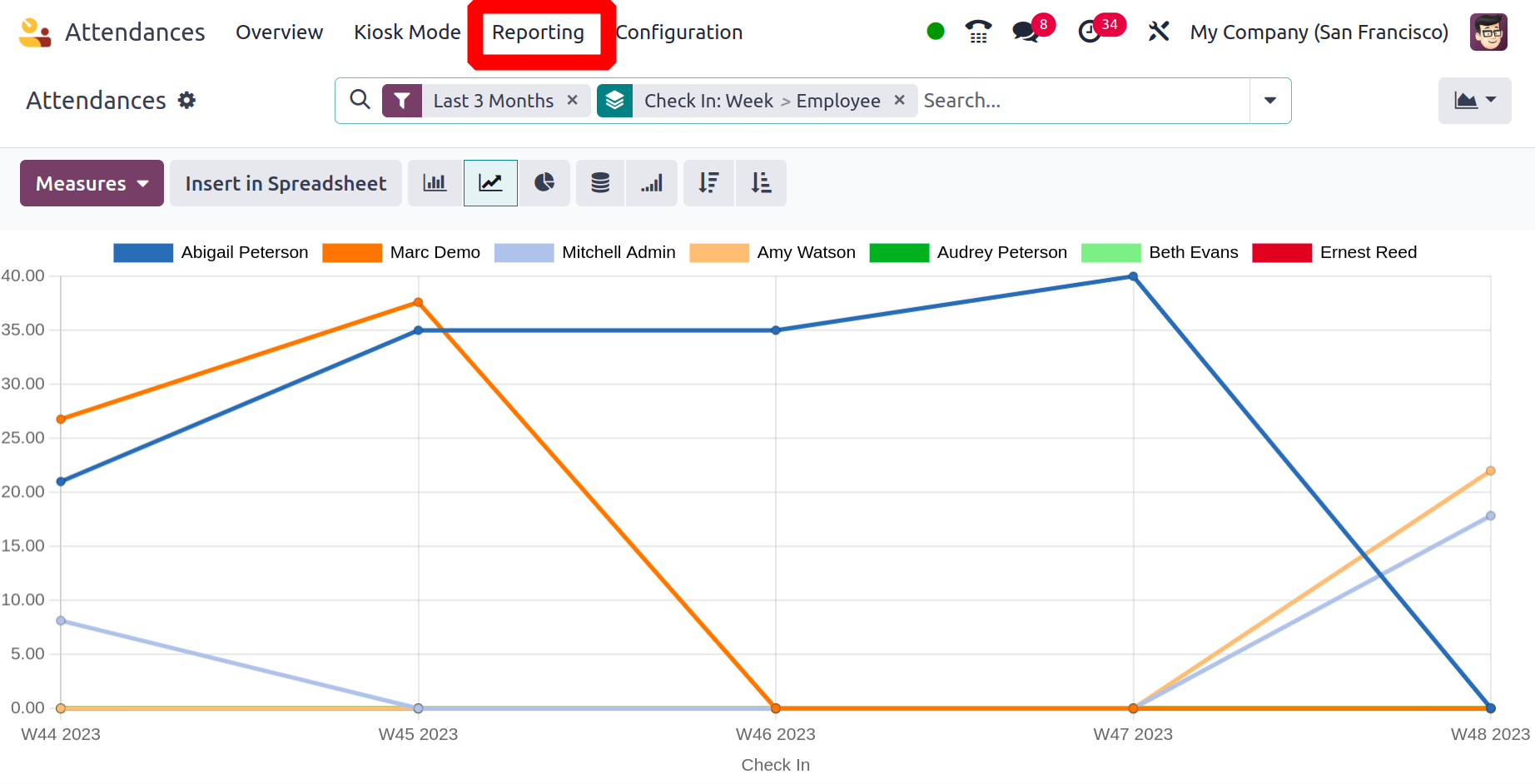Open the VoIP phone icon
Image resolution: width=1535 pixels, height=784 pixels.
(x=978, y=32)
